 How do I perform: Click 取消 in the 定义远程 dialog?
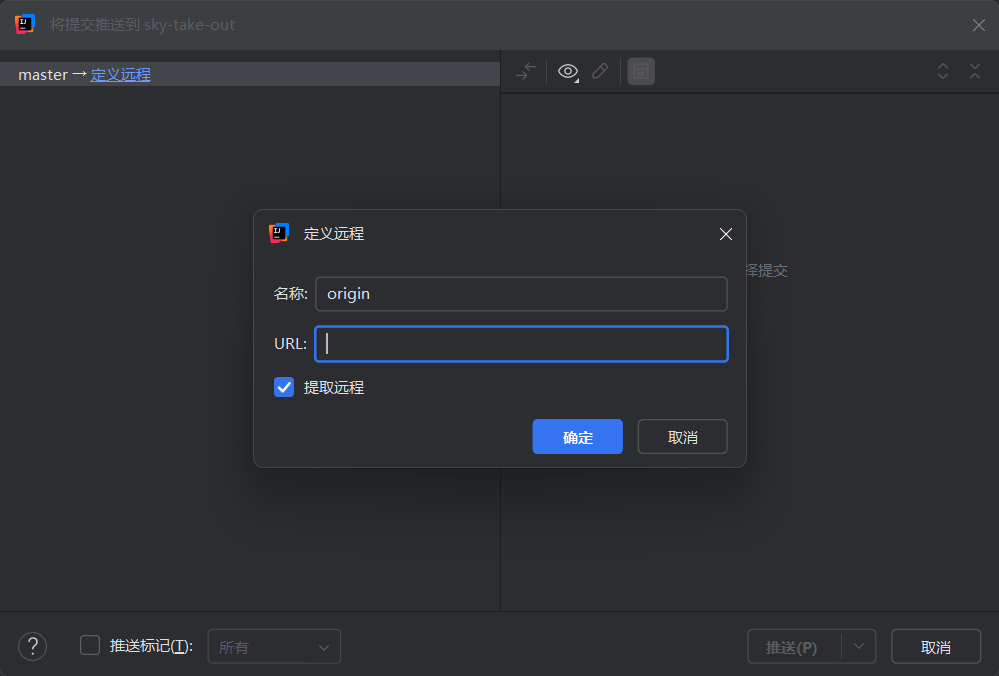(682, 436)
